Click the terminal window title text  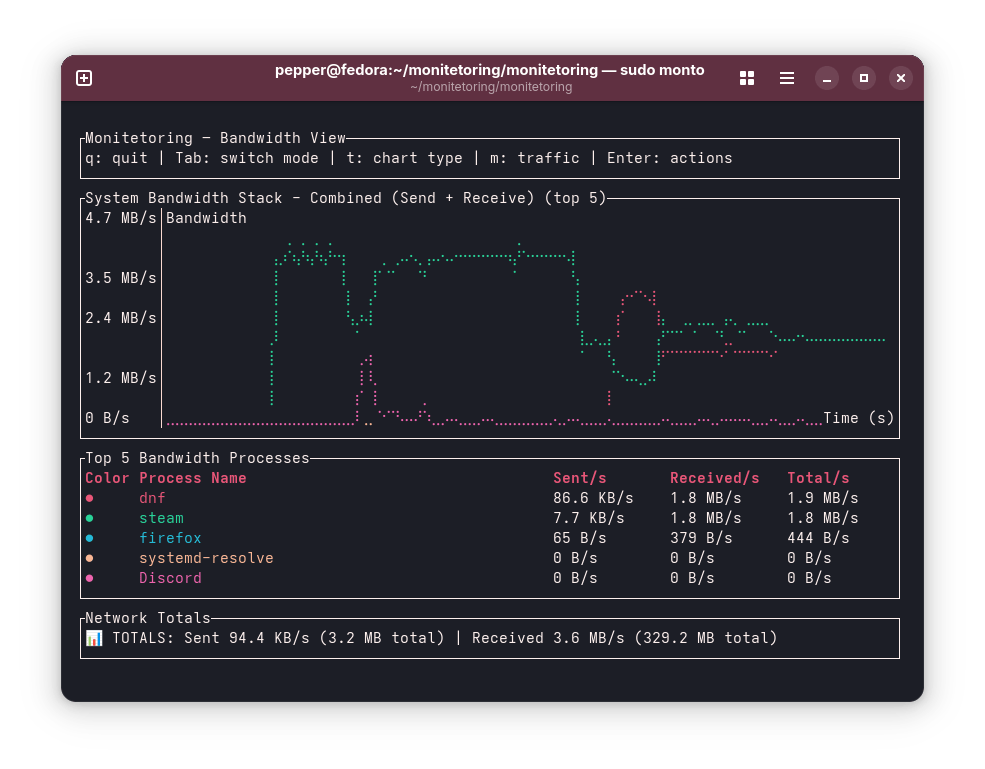pyautogui.click(x=489, y=70)
